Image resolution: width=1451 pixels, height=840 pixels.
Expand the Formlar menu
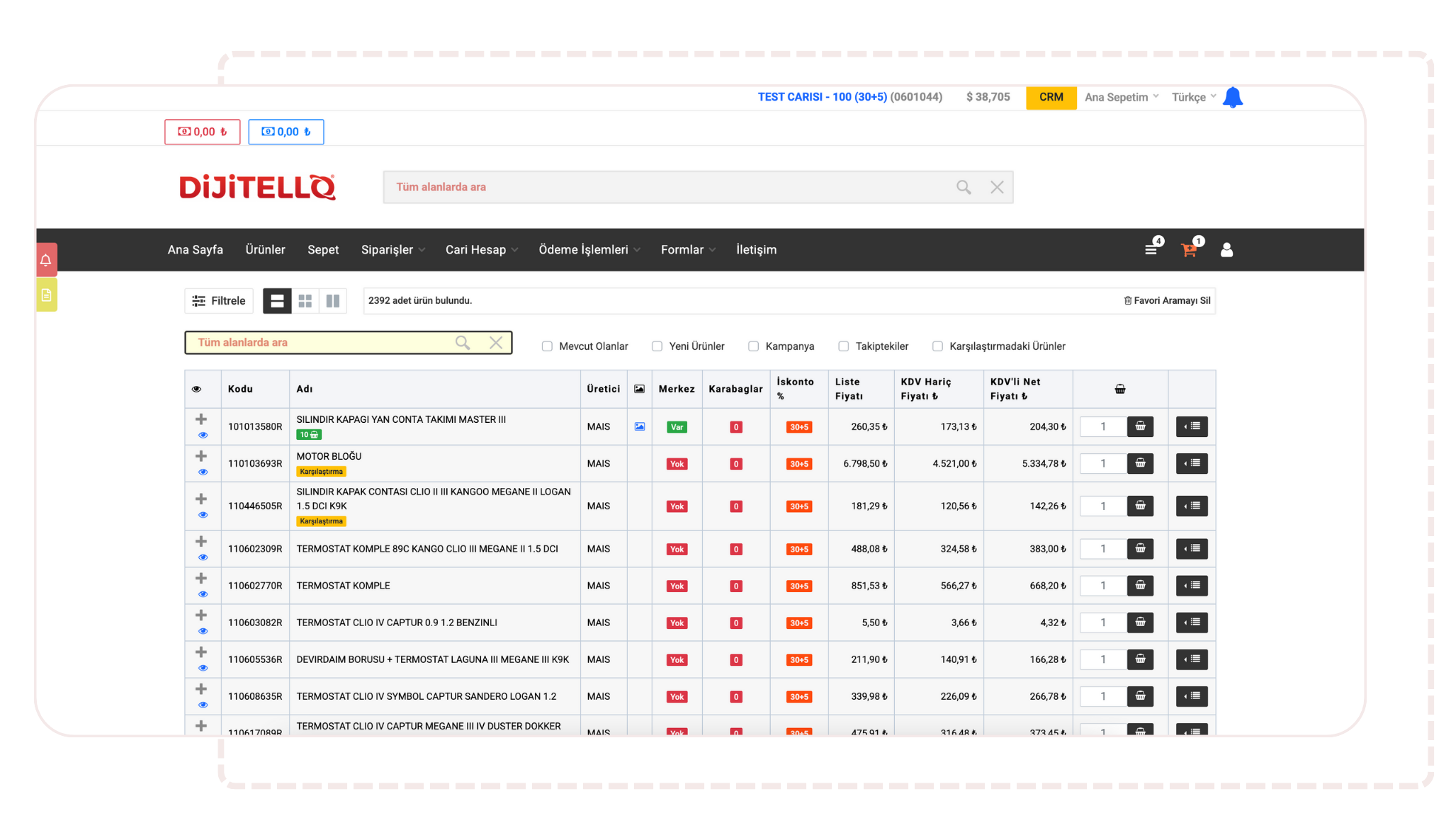pos(689,249)
